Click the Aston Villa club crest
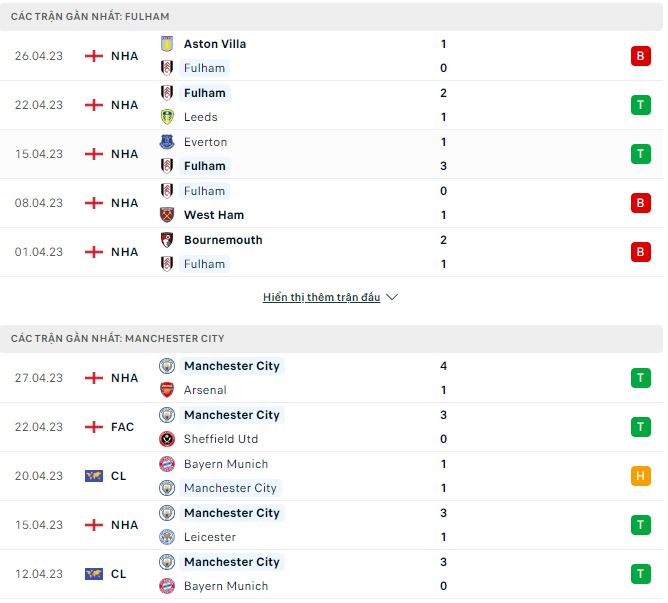The image size is (668, 603). tap(167, 44)
